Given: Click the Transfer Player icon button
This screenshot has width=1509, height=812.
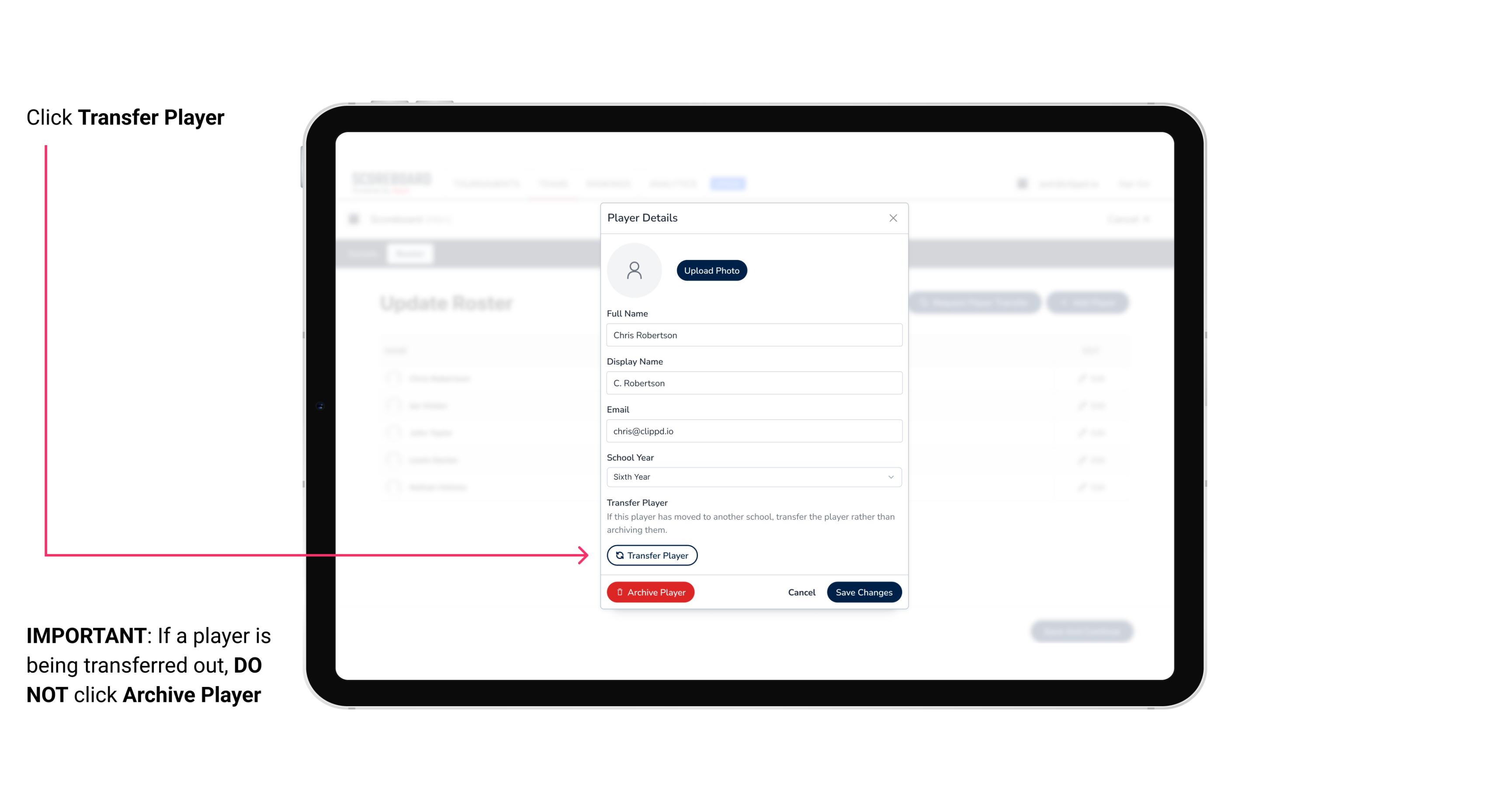Looking at the screenshot, I should tap(651, 555).
